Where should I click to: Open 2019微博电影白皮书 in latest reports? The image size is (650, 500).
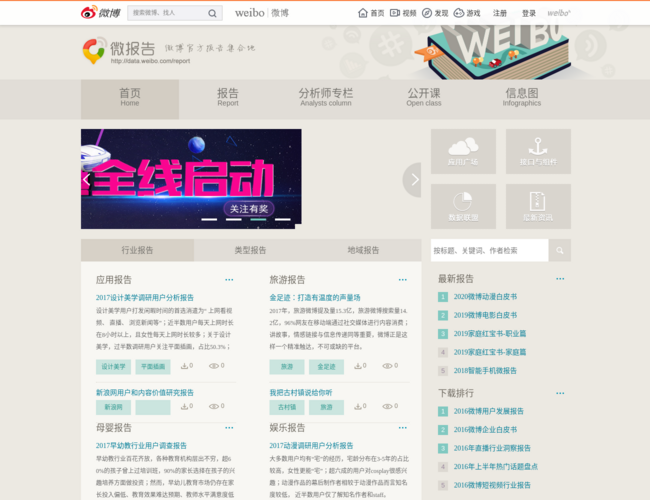click(x=485, y=316)
